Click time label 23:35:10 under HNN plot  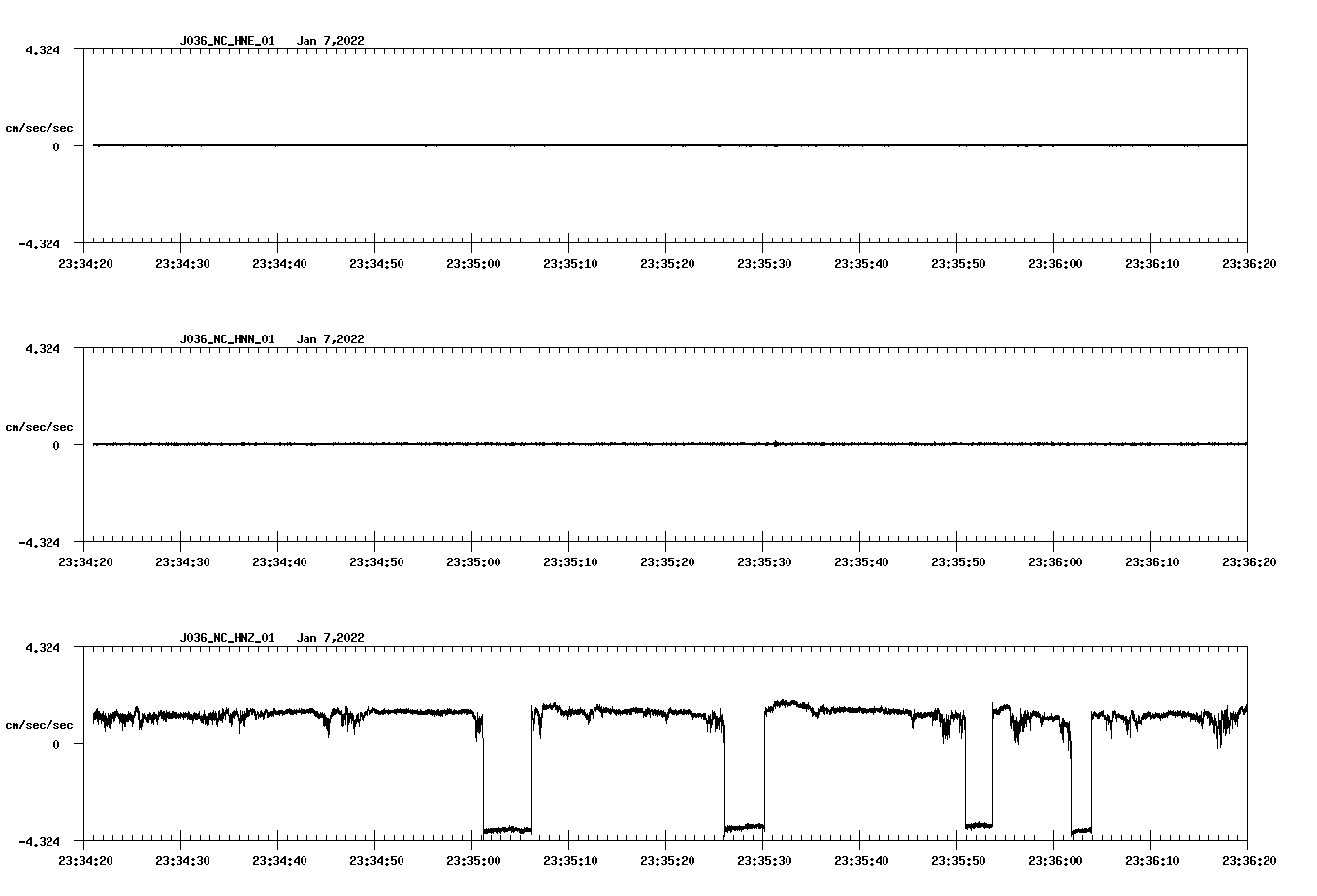569,561
